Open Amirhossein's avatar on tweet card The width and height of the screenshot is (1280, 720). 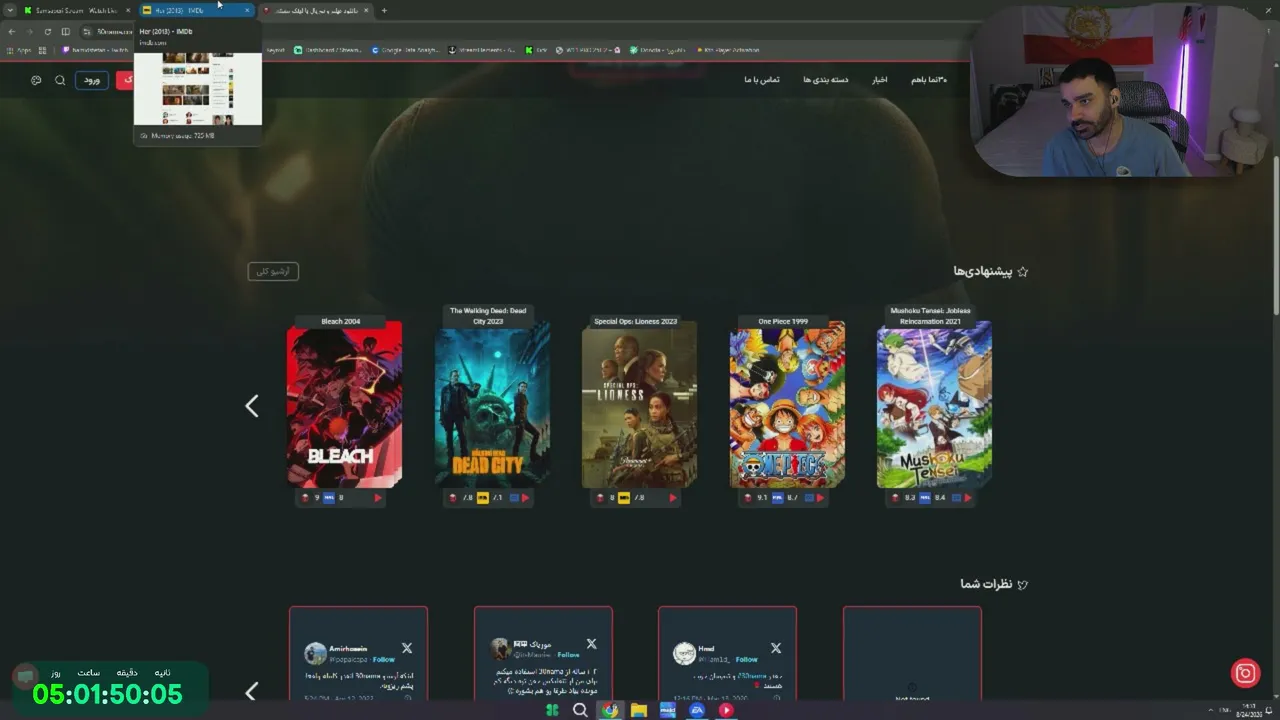click(x=315, y=653)
